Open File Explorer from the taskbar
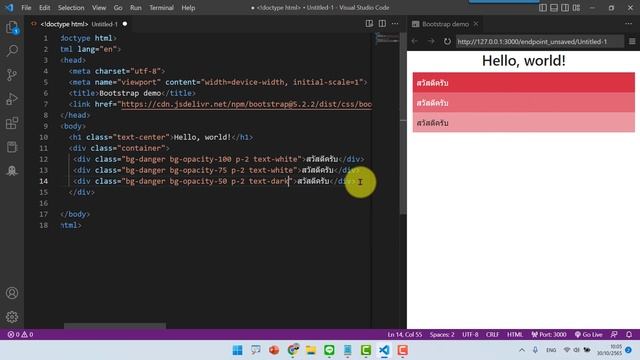 pos(311,350)
